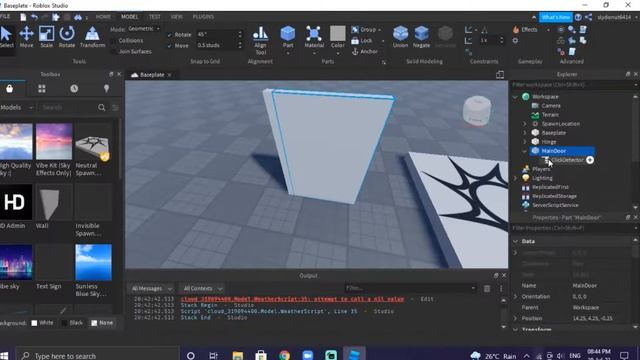Select ClickDetector in Explorer
Viewport: 640px width, 360px height.
point(567,160)
